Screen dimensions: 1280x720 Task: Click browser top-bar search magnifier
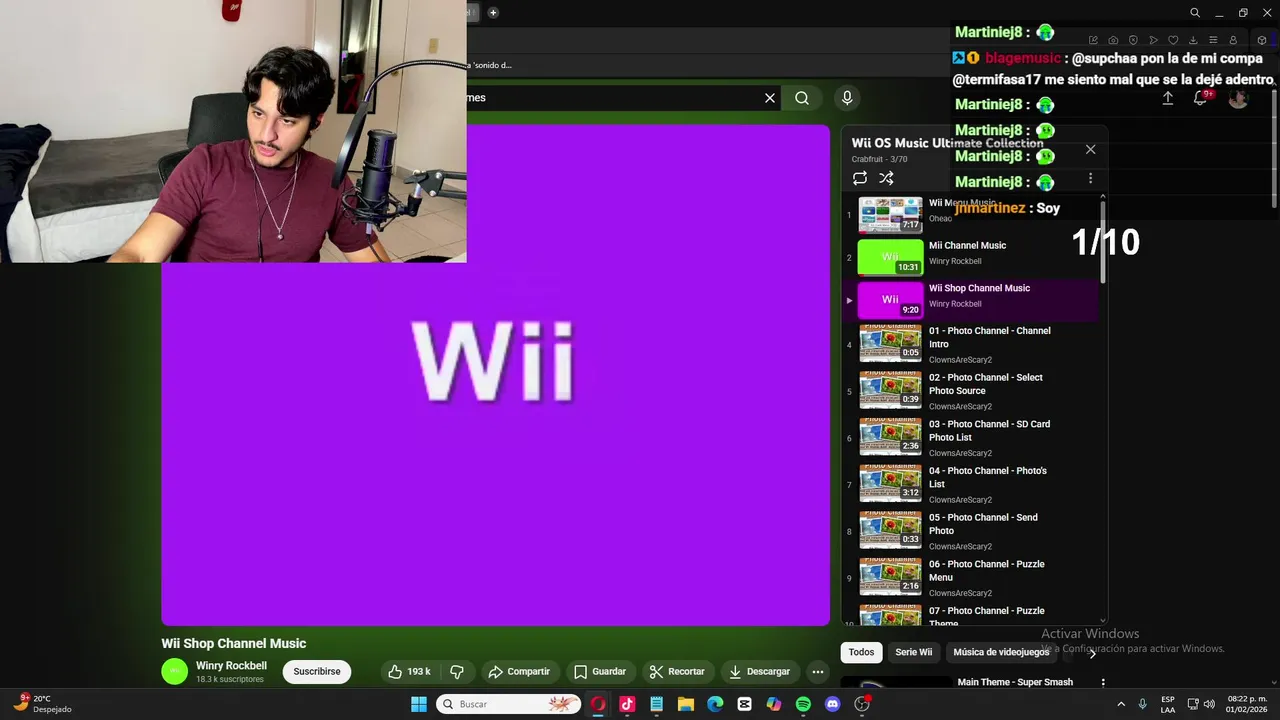pos(1195,13)
